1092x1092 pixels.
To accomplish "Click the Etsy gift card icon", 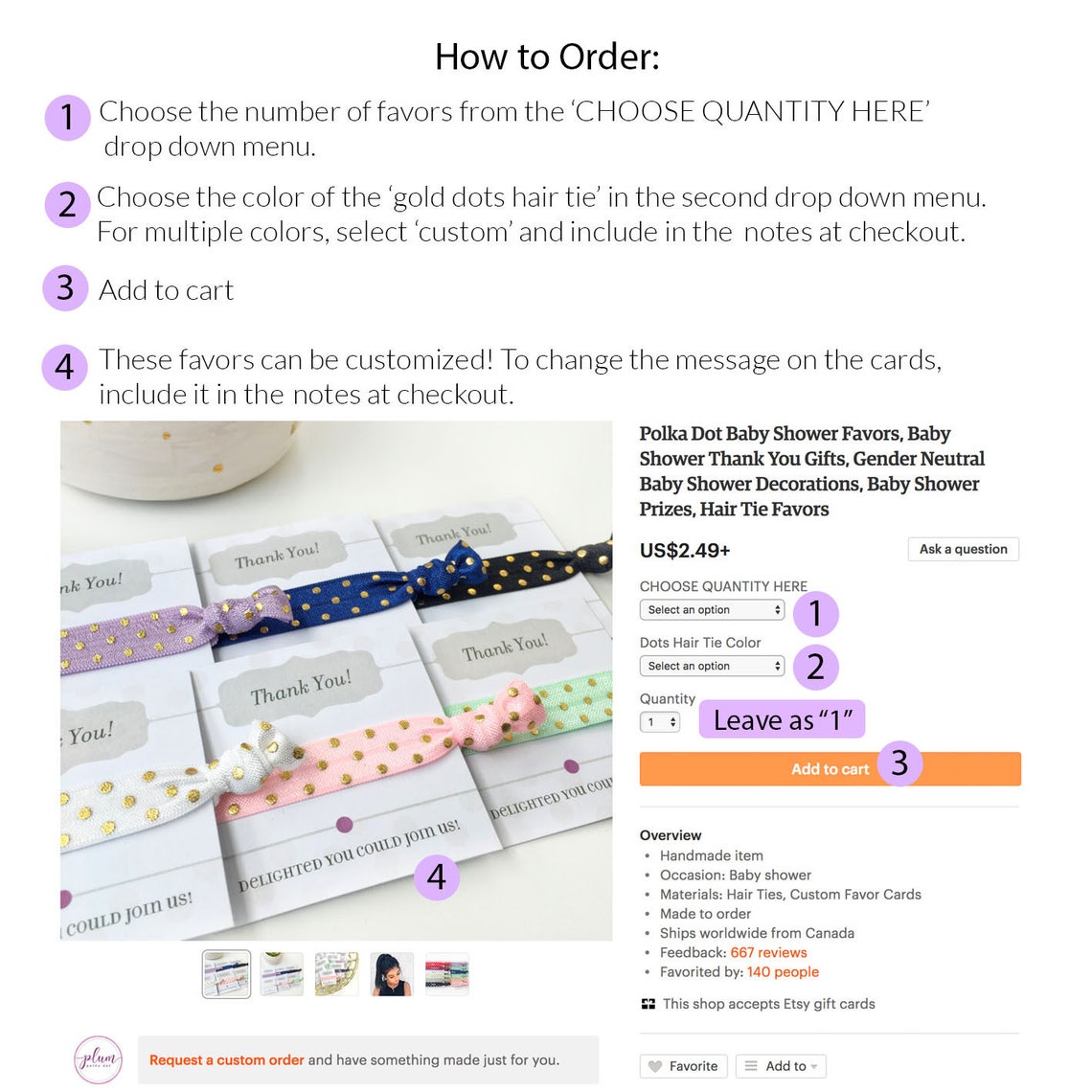I will coord(648,1004).
